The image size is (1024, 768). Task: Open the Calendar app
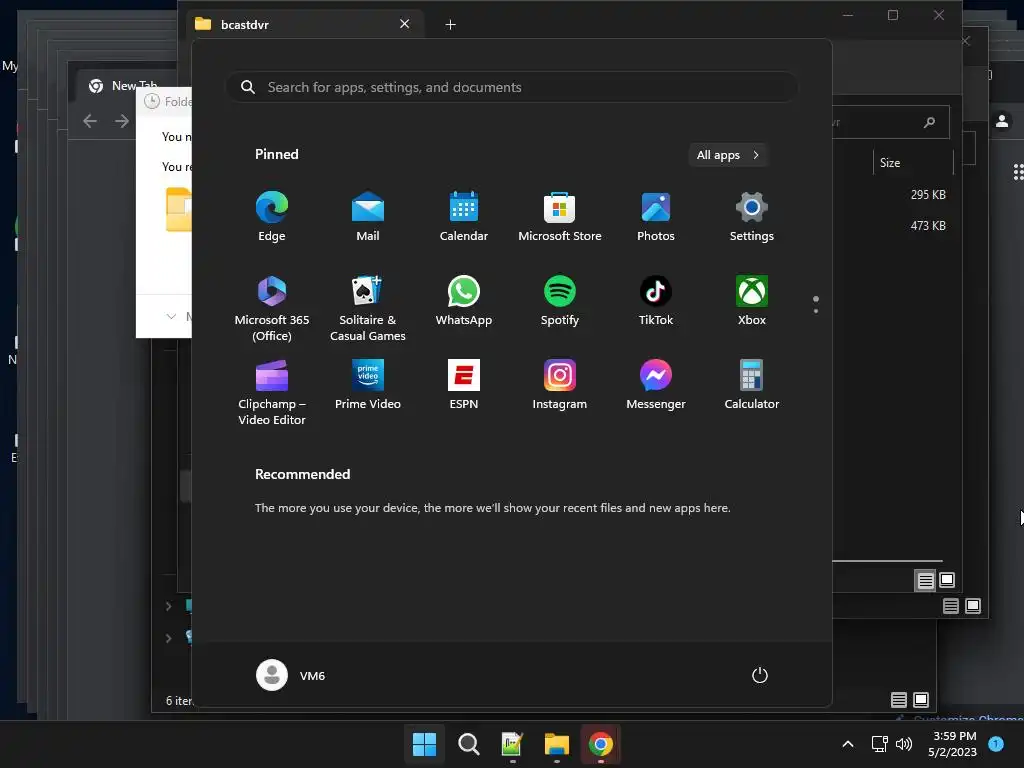pyautogui.click(x=464, y=217)
